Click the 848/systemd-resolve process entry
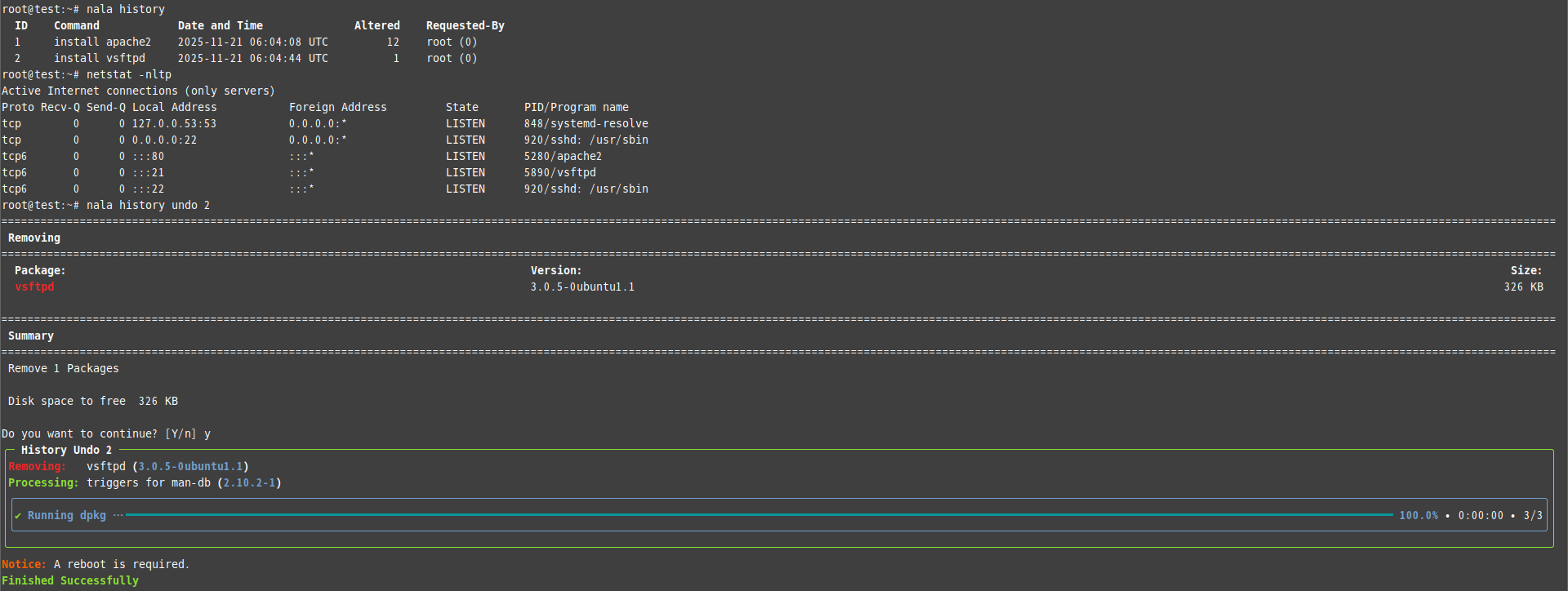Viewport: 1568px width, 591px height. [586, 124]
